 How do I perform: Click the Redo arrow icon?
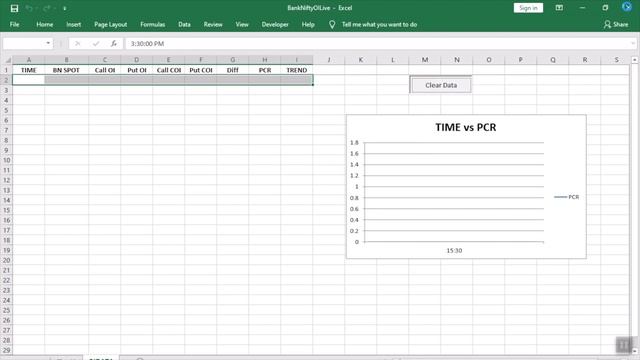coord(47,8)
